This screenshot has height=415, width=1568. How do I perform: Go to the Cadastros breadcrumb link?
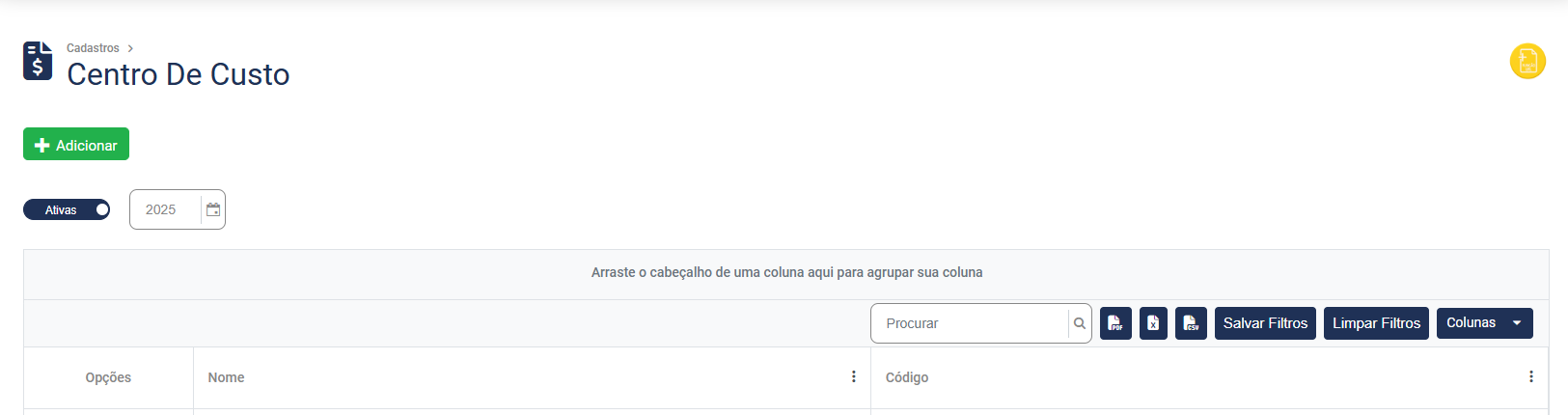coord(93,48)
